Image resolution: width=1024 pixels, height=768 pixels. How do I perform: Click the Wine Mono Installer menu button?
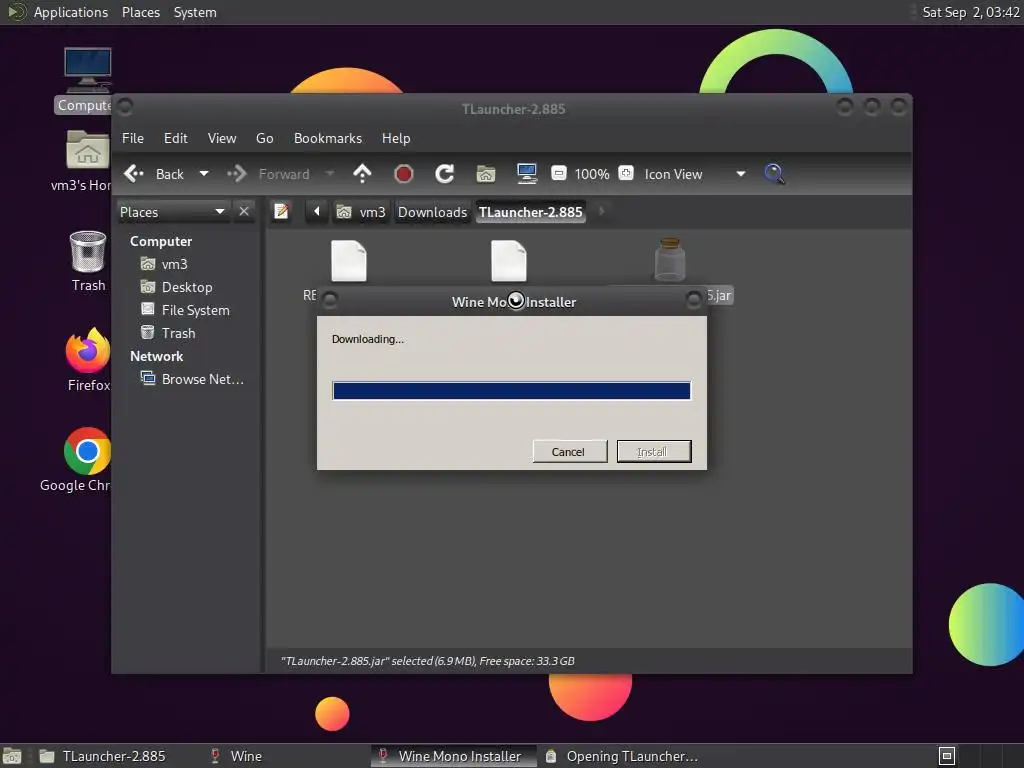coord(330,300)
